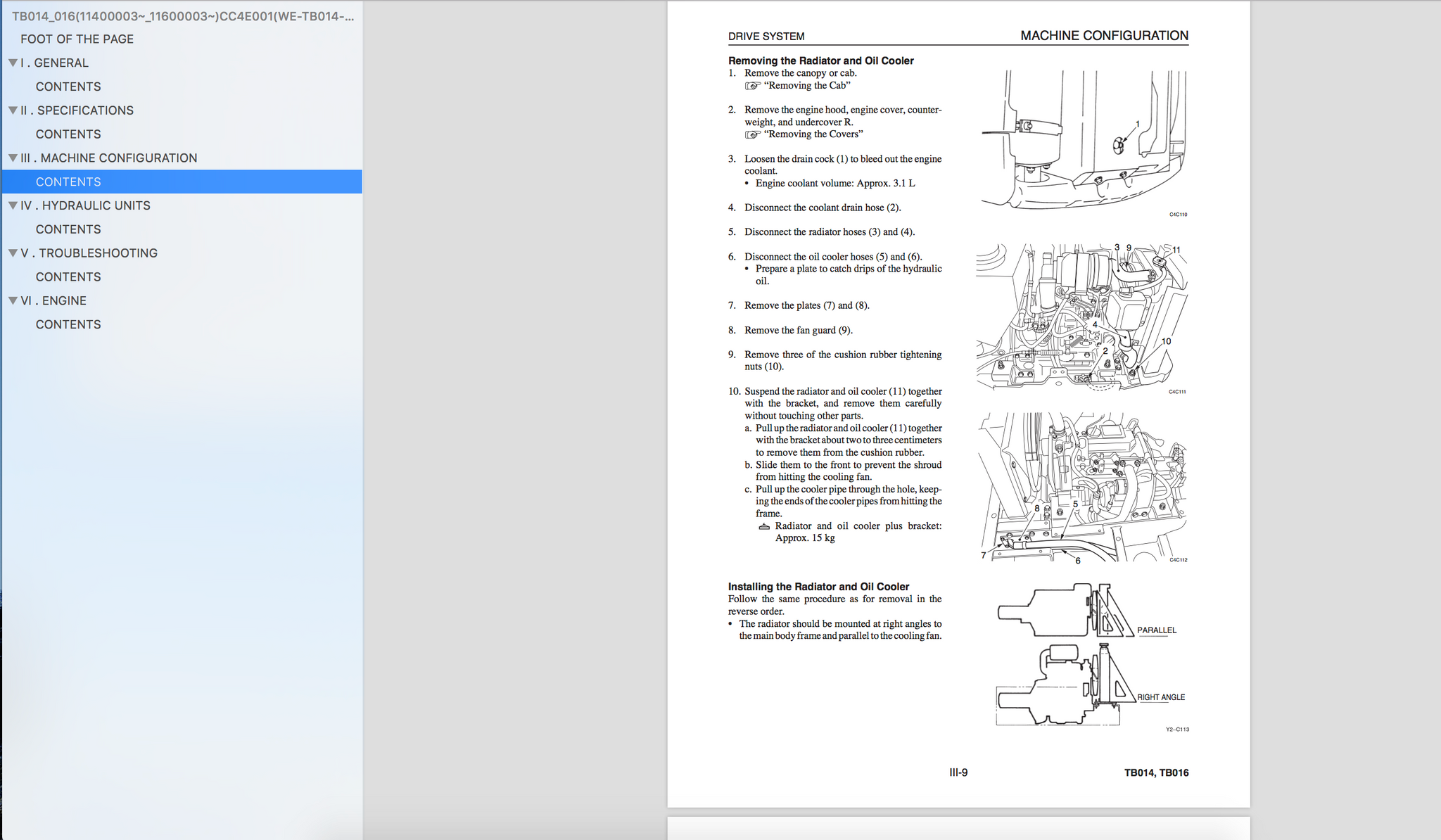
Task: Click the "Removing the Cab" reference hand icon
Action: pyautogui.click(x=752, y=86)
